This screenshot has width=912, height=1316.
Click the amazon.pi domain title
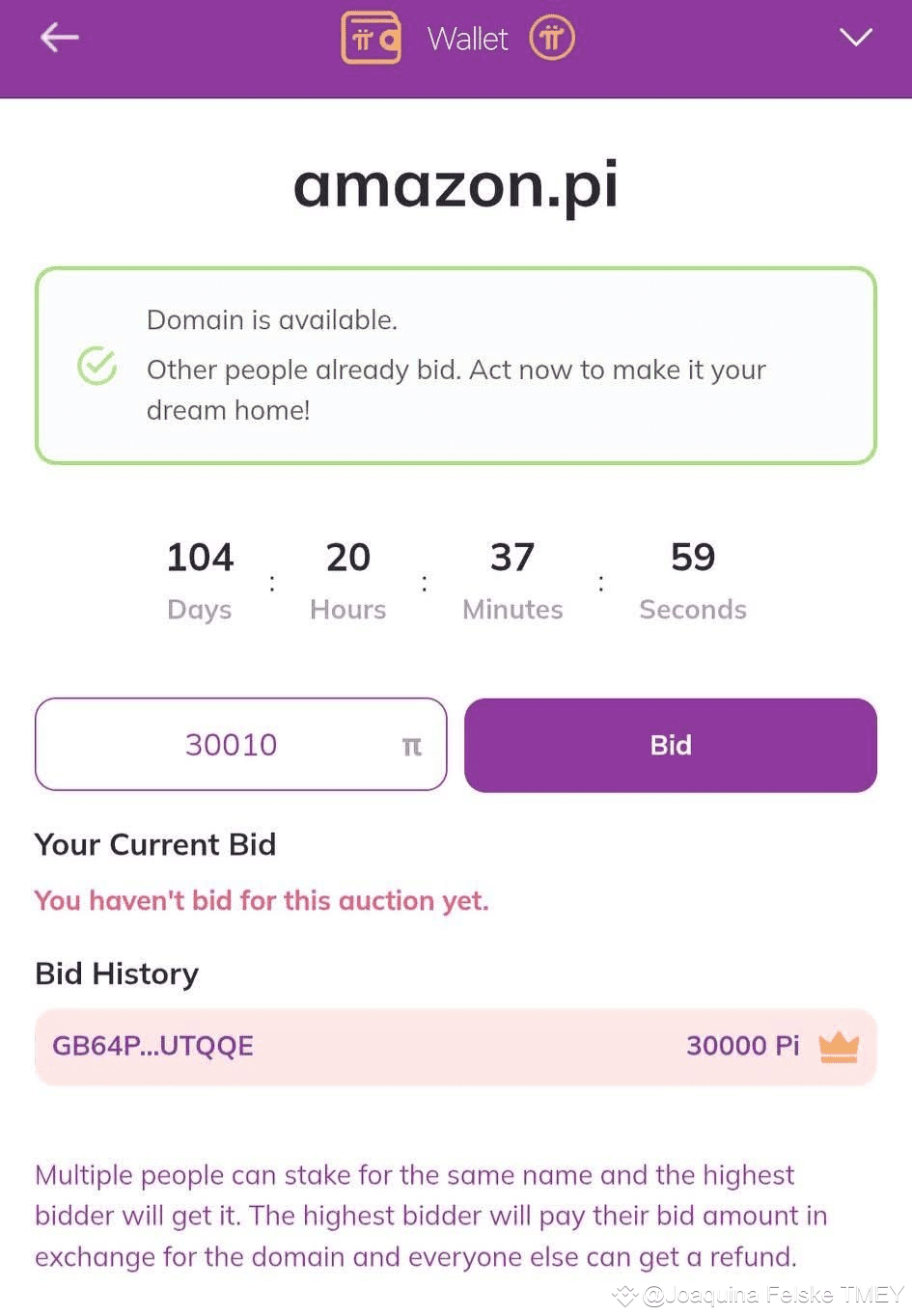tap(456, 183)
